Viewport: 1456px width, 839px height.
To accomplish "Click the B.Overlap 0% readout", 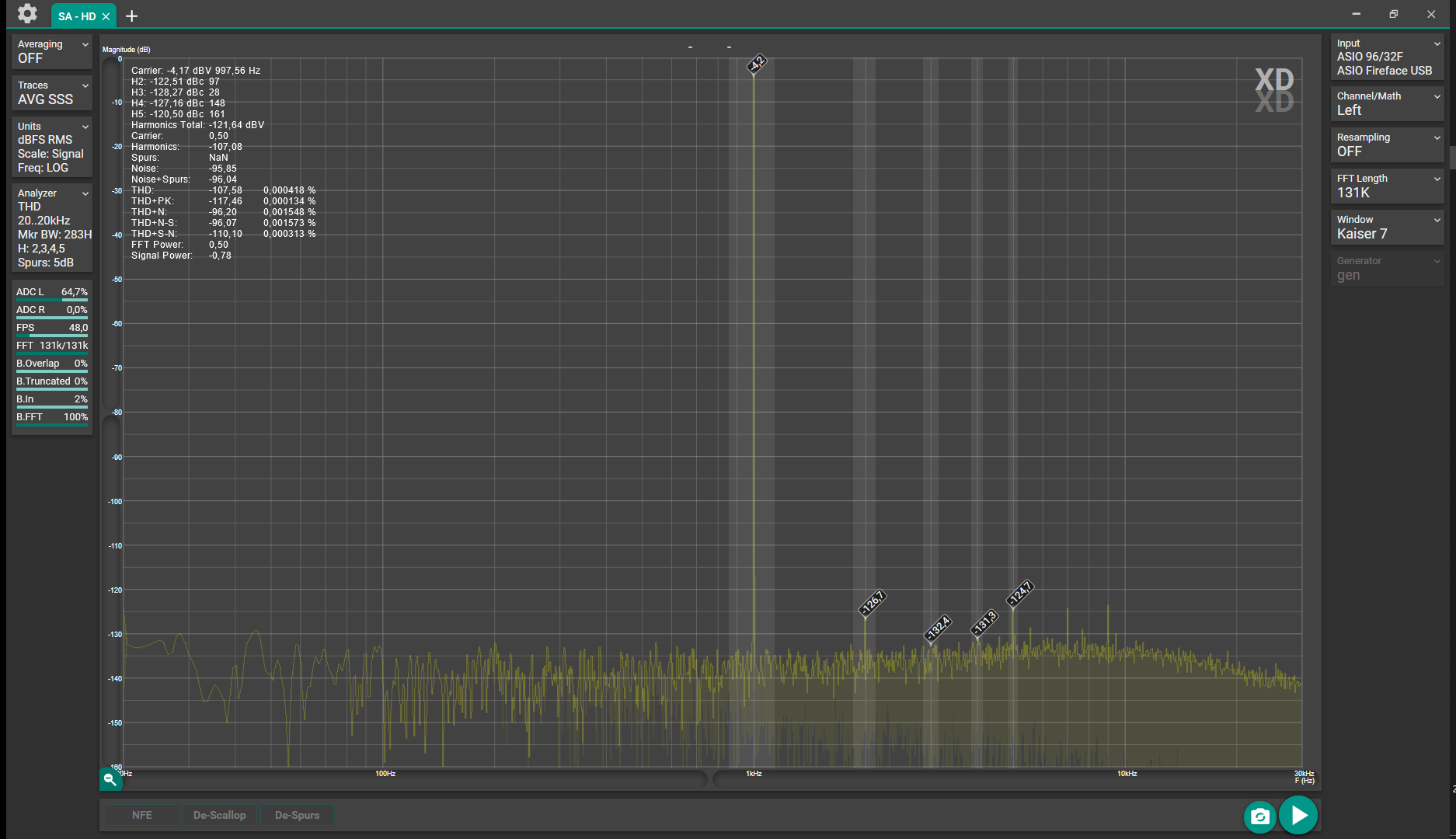I will pyautogui.click(x=52, y=364).
